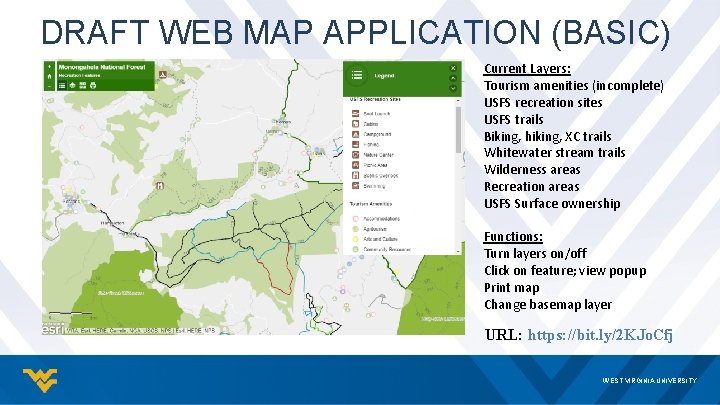Screen dimensions: 720x405
Task: Click the 'USFS Recreation Sites' legend heading
Action: click(375, 99)
